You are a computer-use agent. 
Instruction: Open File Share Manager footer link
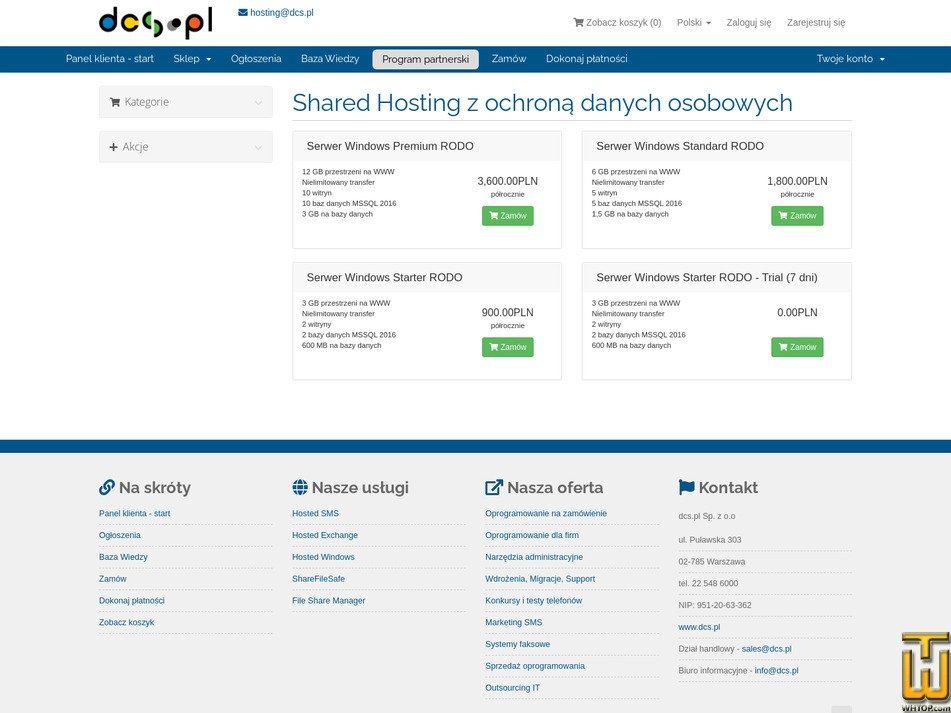click(x=329, y=601)
